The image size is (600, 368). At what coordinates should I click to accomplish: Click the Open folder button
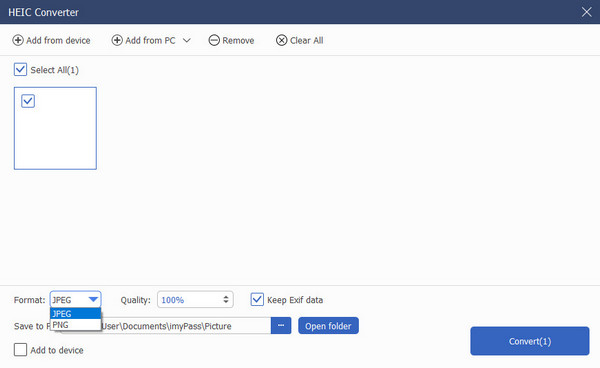(328, 326)
